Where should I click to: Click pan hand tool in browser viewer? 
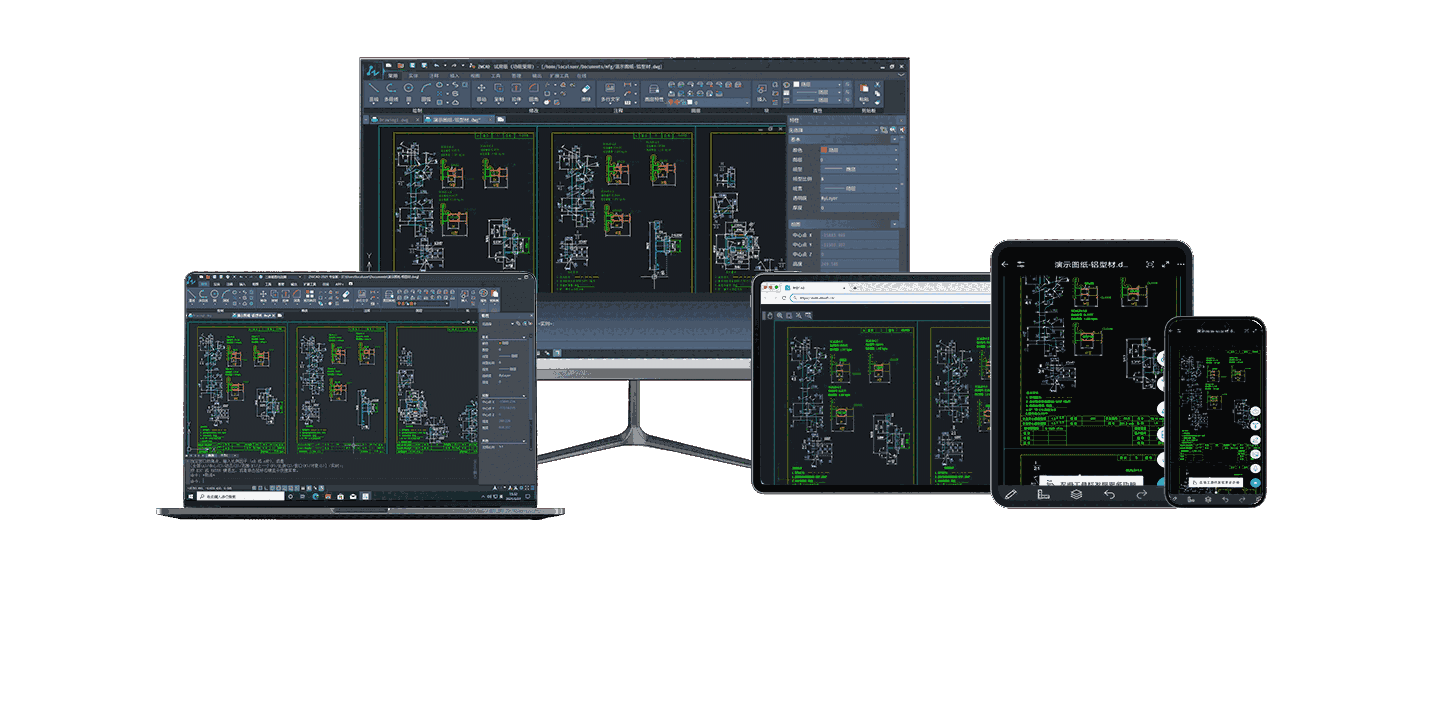(x=770, y=315)
